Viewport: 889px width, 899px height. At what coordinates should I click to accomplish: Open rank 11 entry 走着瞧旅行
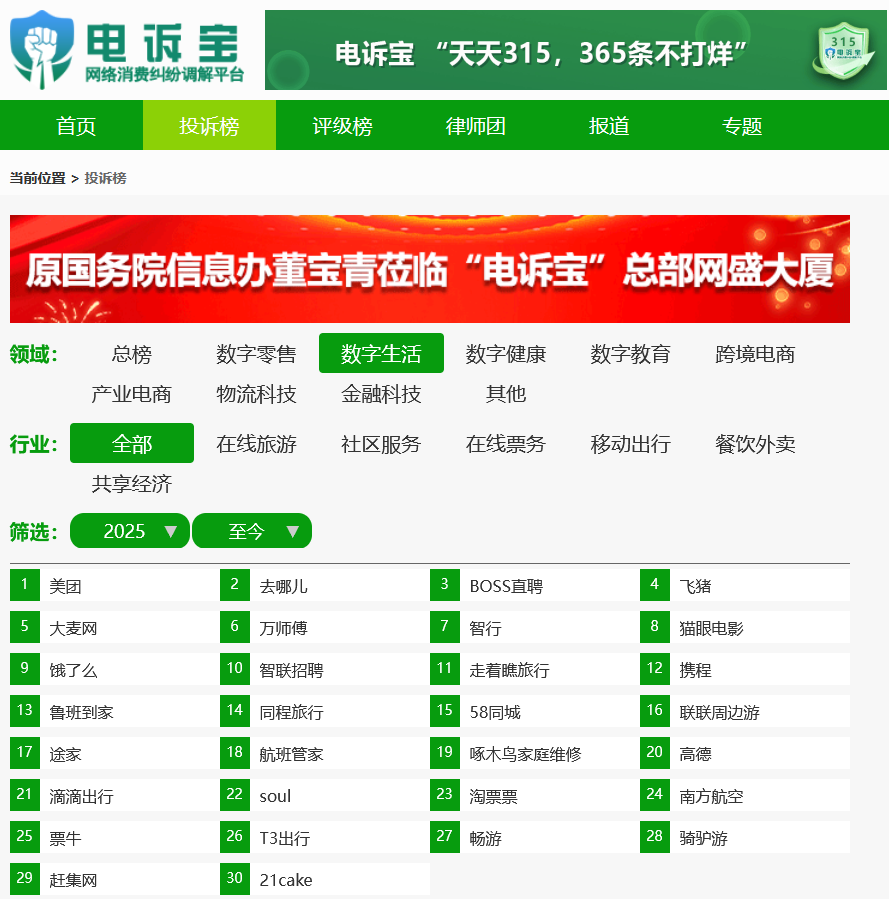pos(535,669)
